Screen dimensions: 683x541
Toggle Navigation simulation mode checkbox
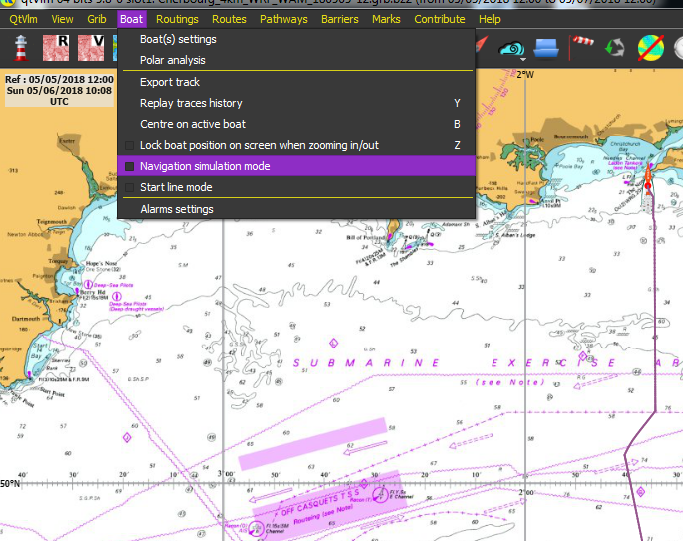128,166
